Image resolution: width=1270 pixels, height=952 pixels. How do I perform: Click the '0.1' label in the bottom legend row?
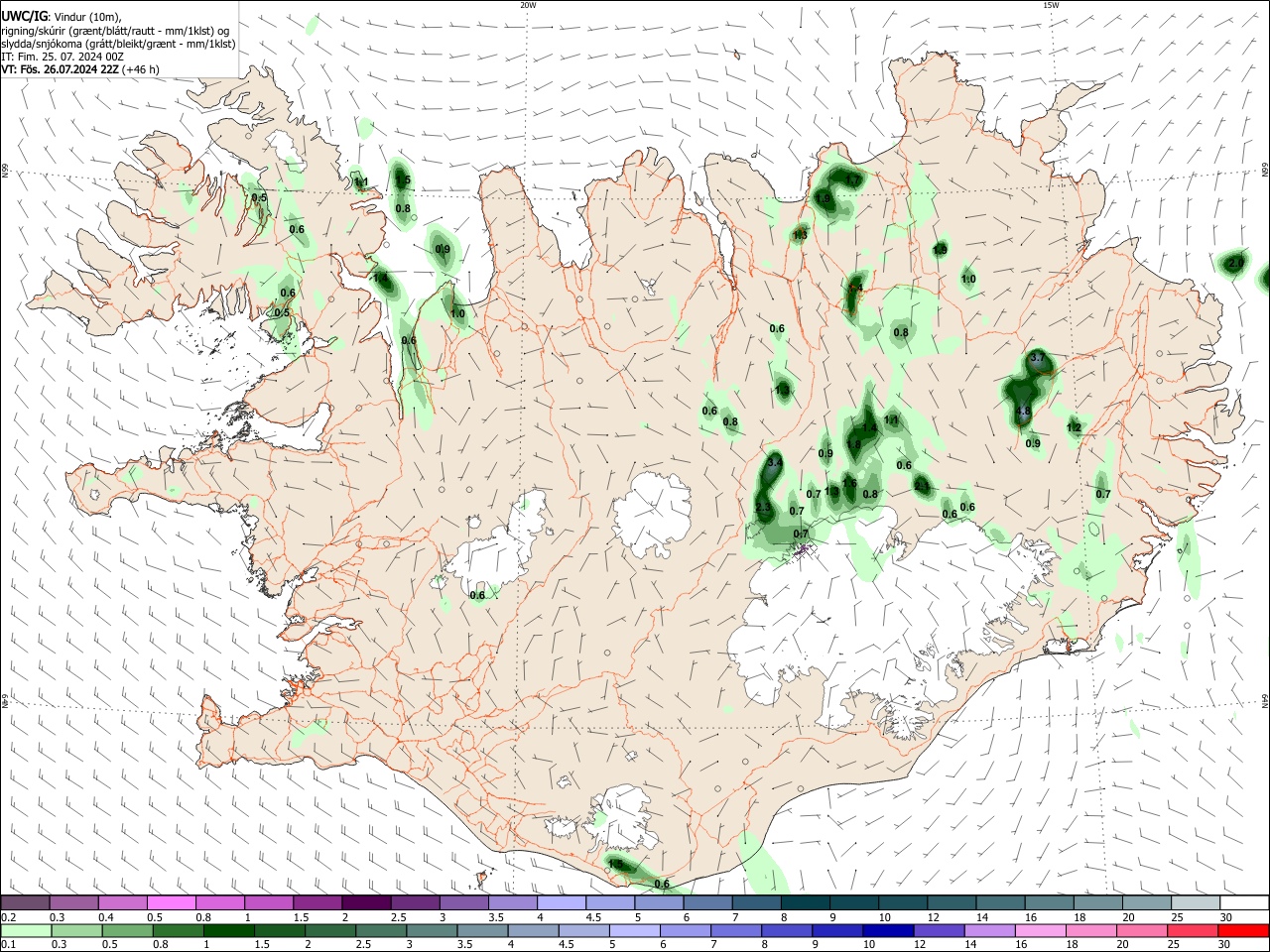(8, 944)
